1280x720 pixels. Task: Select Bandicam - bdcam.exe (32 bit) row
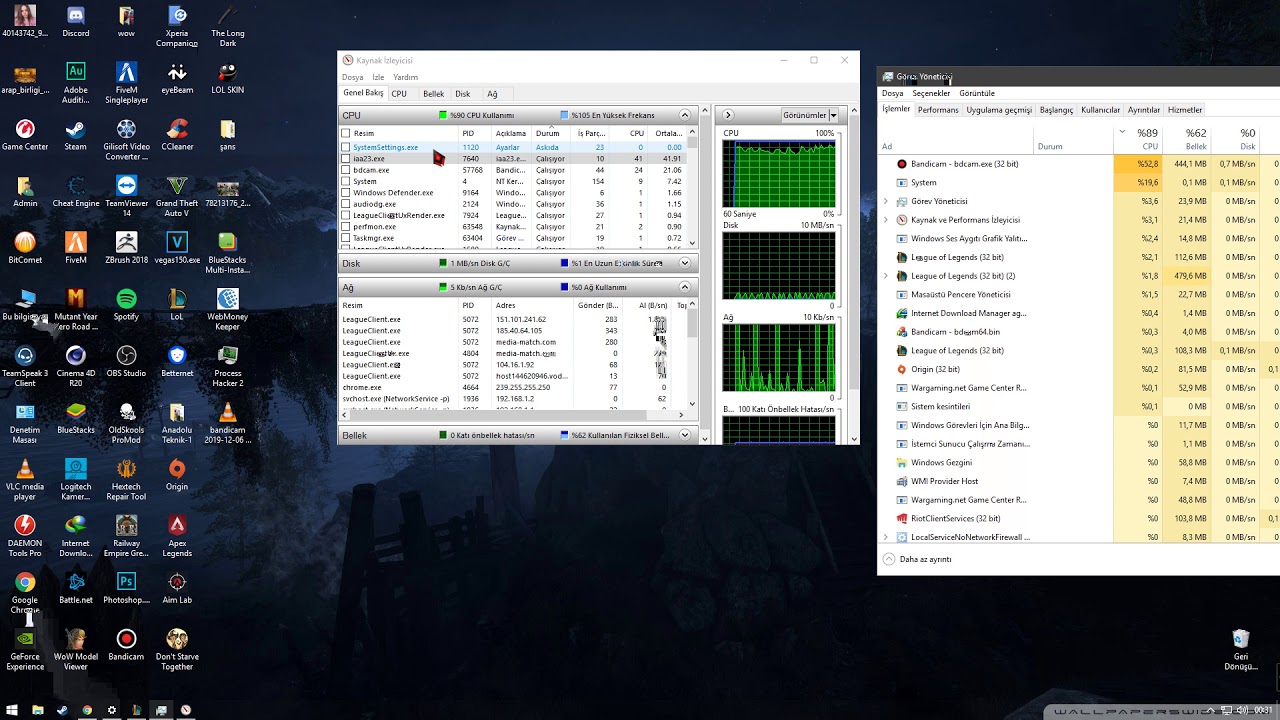coord(1080,164)
